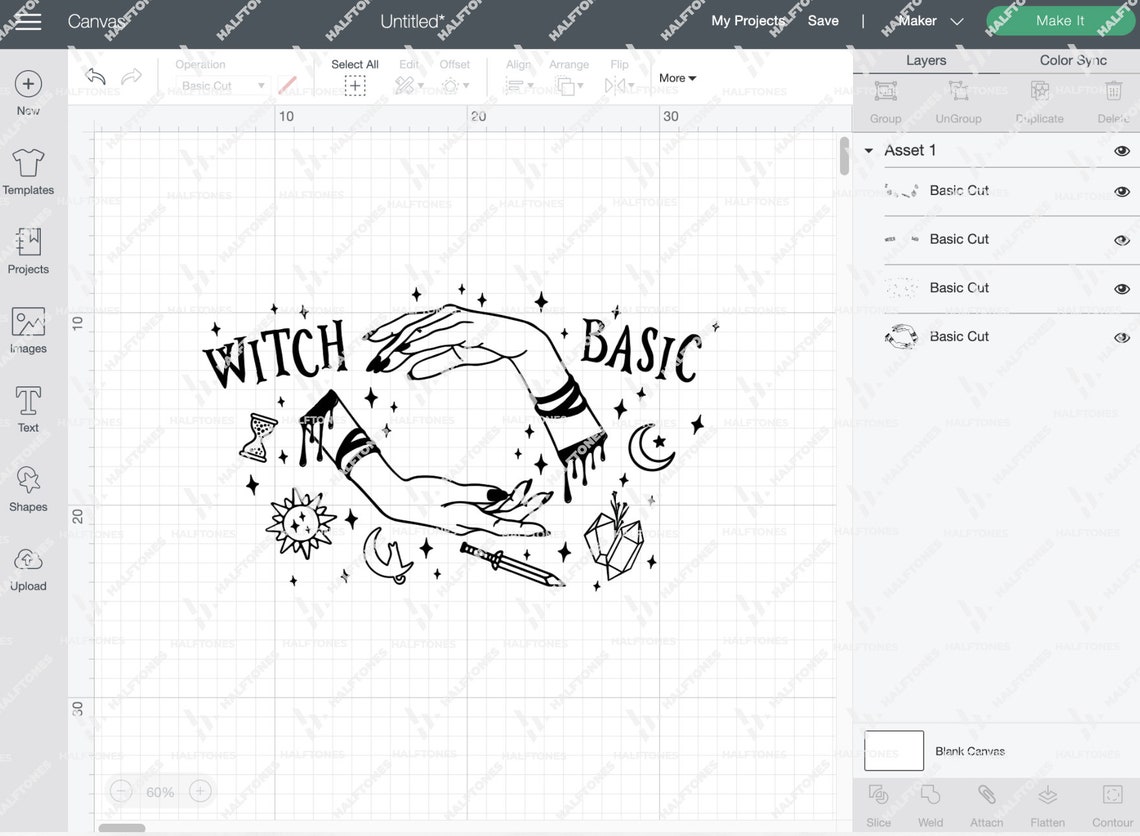Hide the bottom Basic Cut layer
Screen dimensions: 1140x836
pos(1121,336)
